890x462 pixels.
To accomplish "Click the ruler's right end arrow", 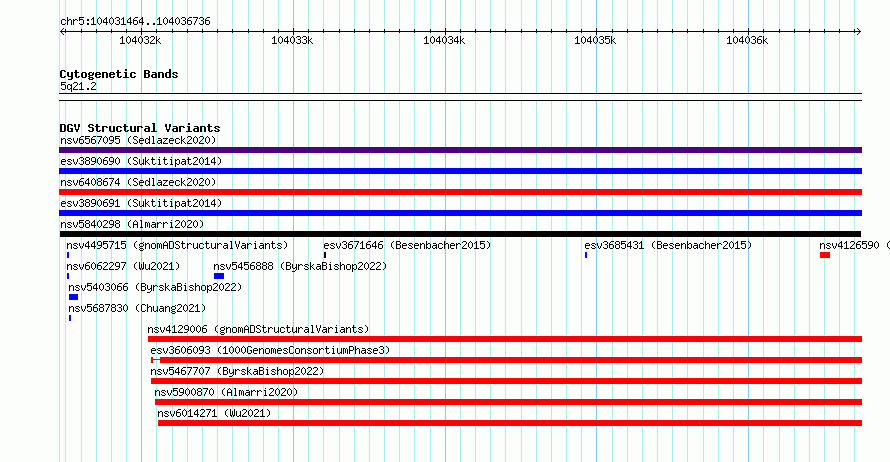I will point(858,32).
